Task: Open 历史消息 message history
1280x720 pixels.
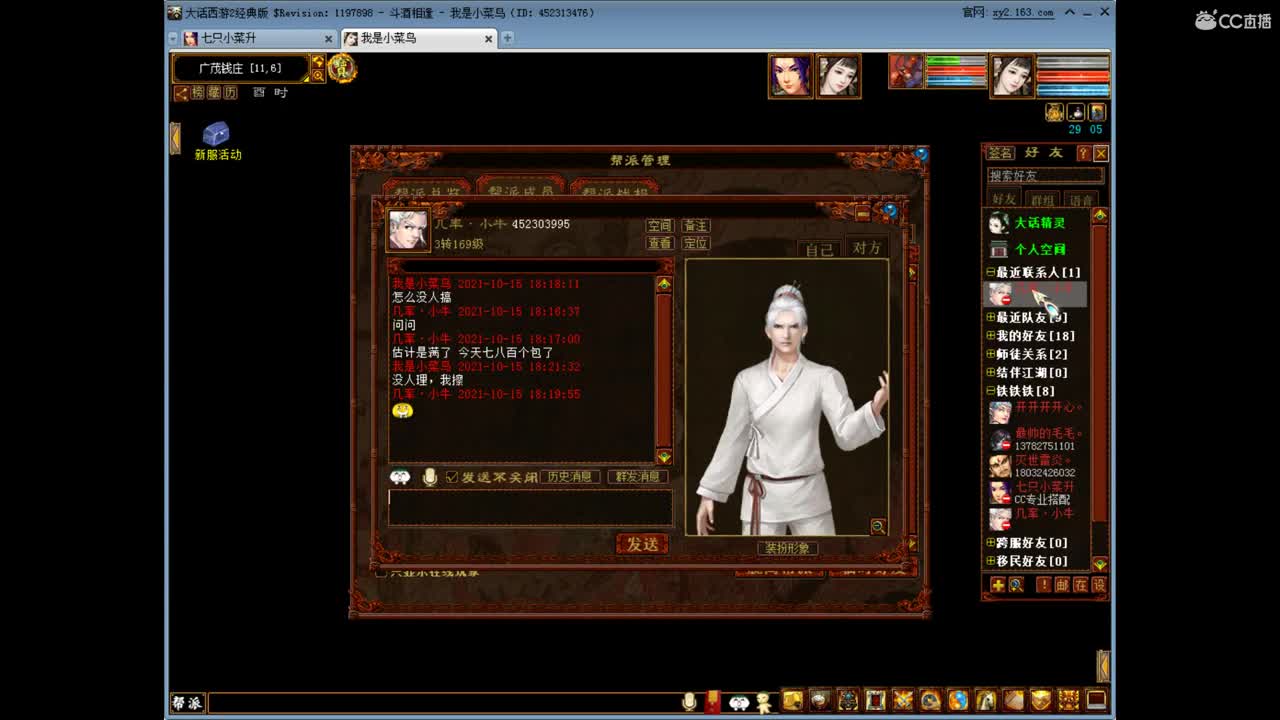Action: pos(570,477)
